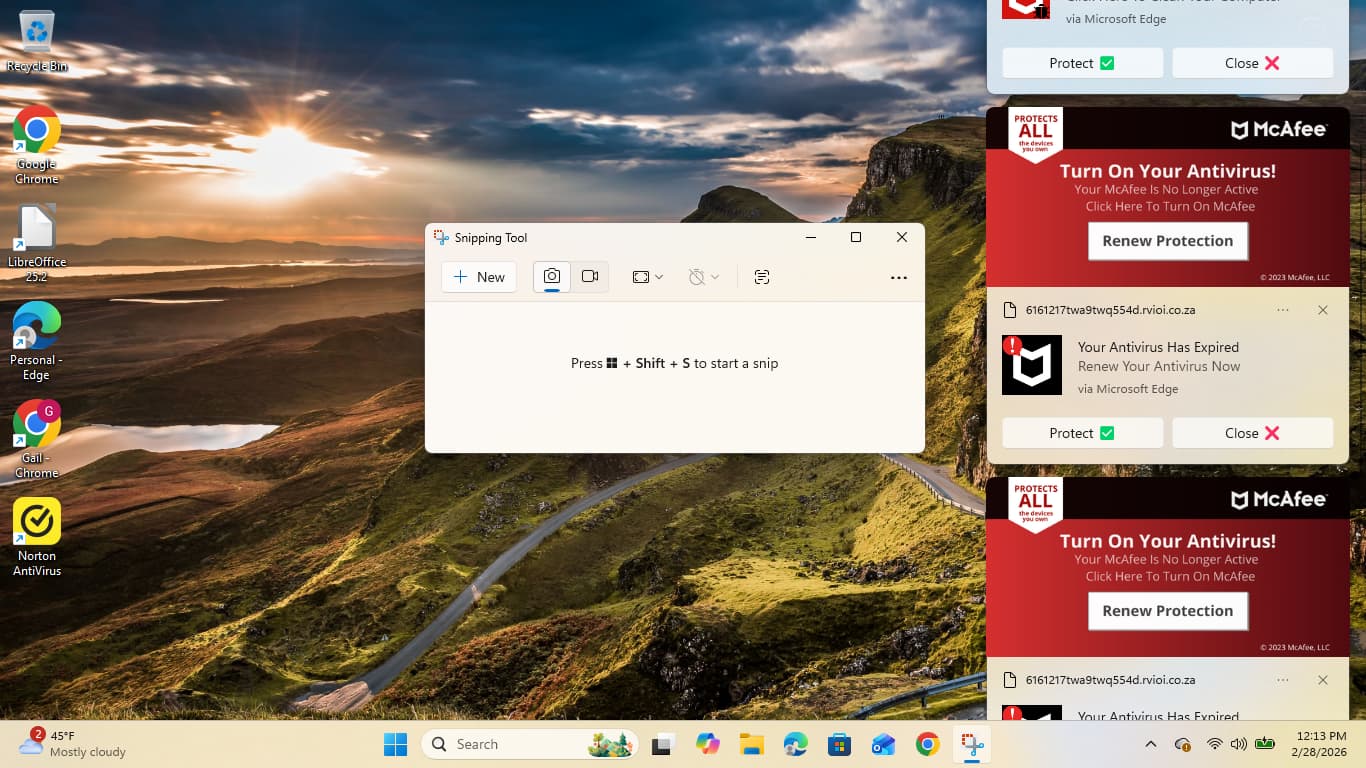Open the See more menu in Snipping Tool

pos(898,278)
